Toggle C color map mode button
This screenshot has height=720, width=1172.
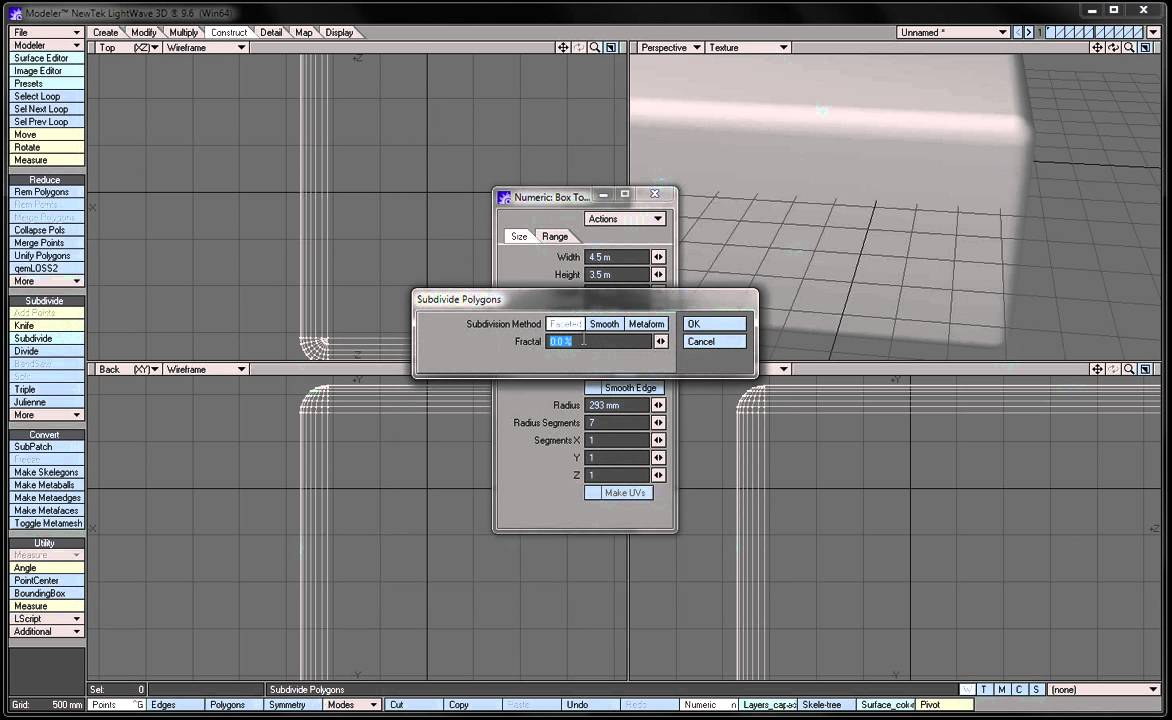[1019, 689]
